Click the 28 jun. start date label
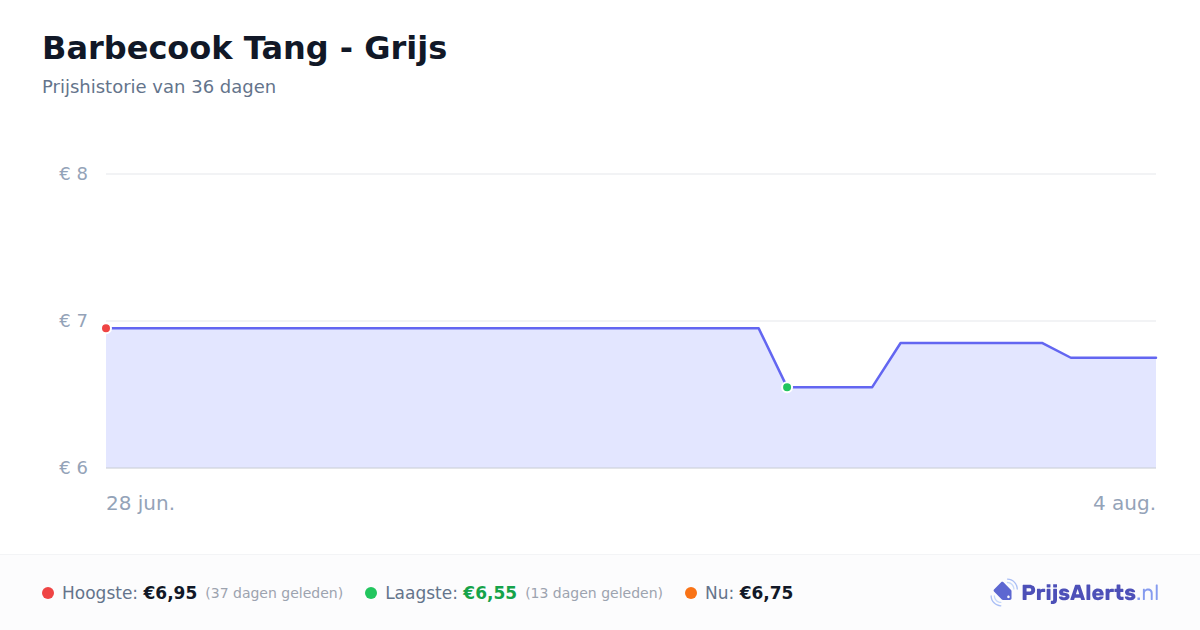This screenshot has height=630, width=1200. click(141, 503)
